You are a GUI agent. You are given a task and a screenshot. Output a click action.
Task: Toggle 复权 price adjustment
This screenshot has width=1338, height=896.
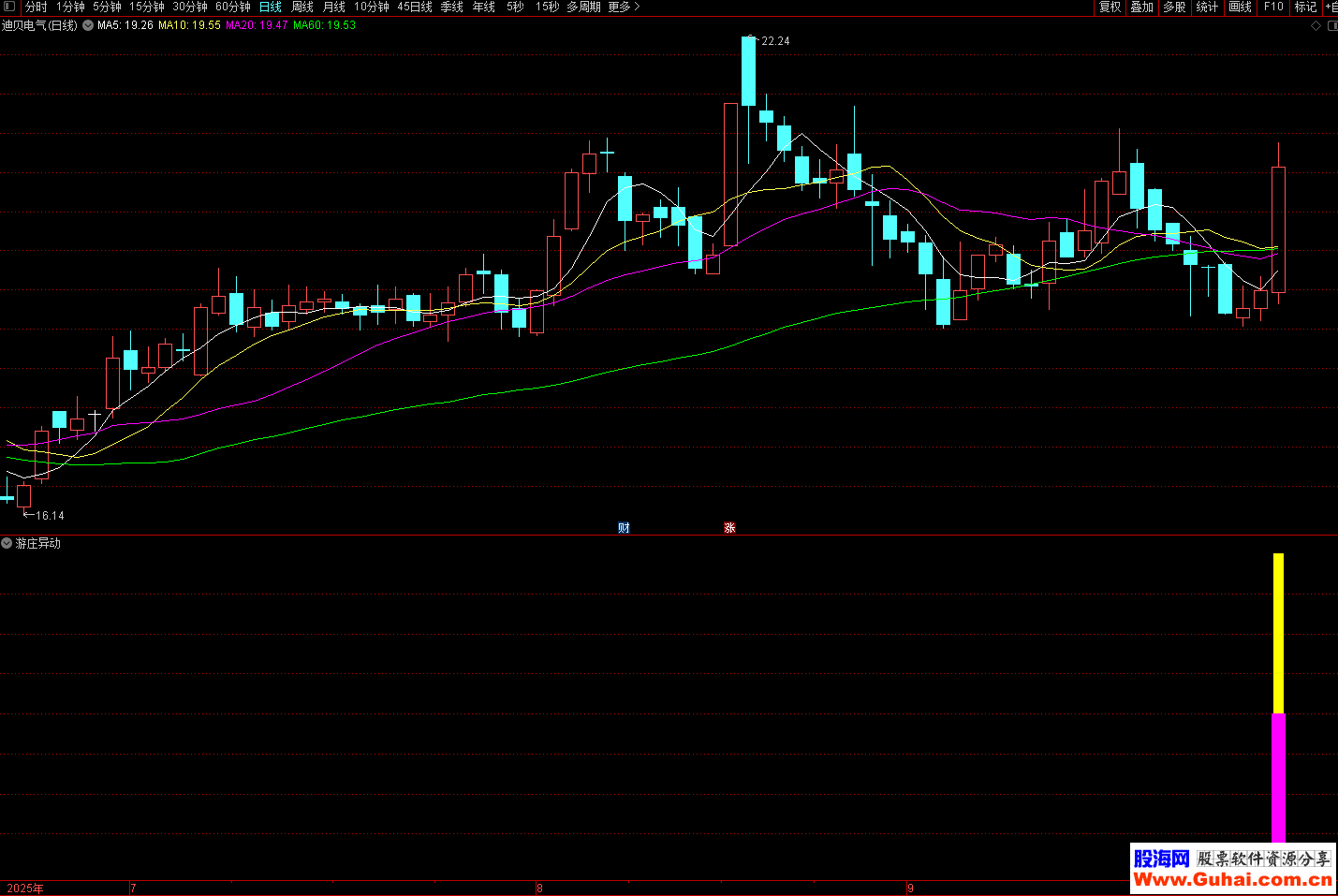coord(1110,7)
